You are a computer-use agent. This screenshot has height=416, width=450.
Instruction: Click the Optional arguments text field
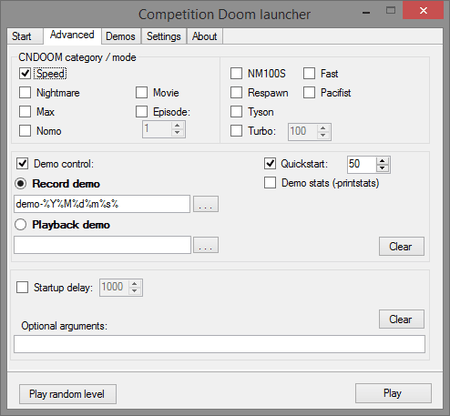[219, 344]
